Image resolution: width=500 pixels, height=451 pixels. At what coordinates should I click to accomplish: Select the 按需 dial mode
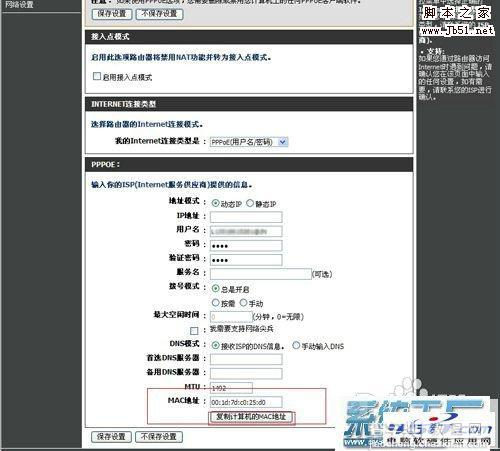pyautogui.click(x=216, y=303)
